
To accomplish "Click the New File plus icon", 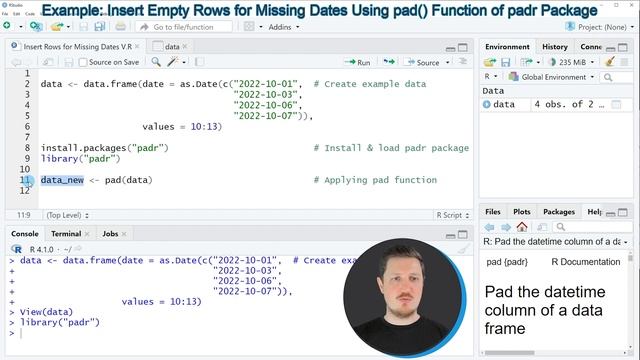I will point(7,26).
